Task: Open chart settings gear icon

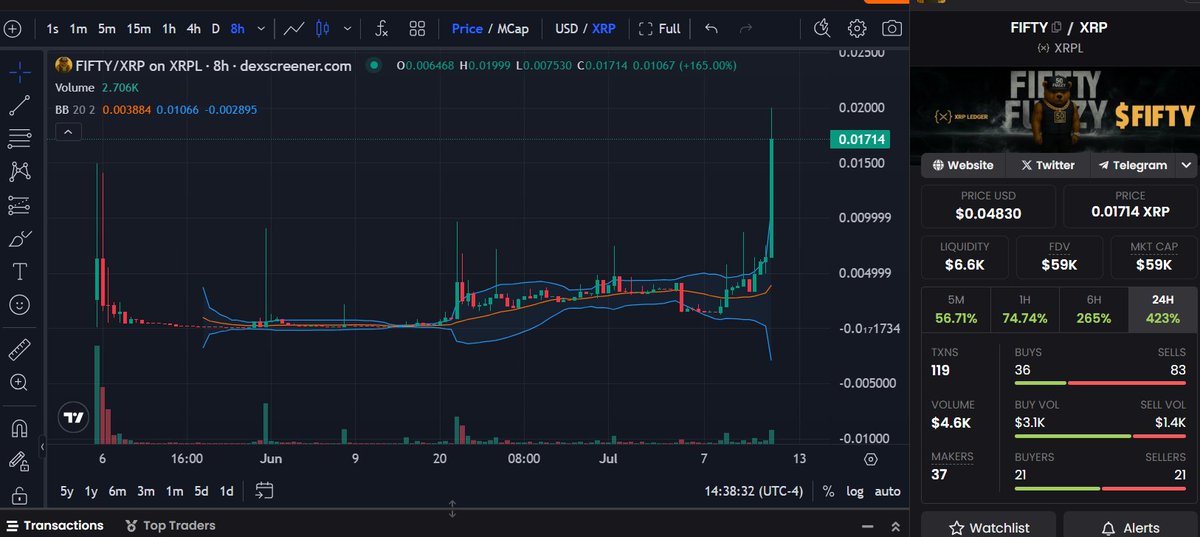Action: click(x=857, y=29)
